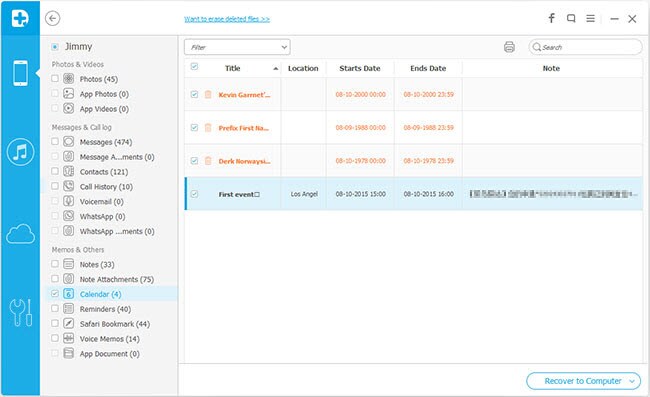Open the feedback chat icon
The width and height of the screenshot is (650, 397).
coord(571,18)
